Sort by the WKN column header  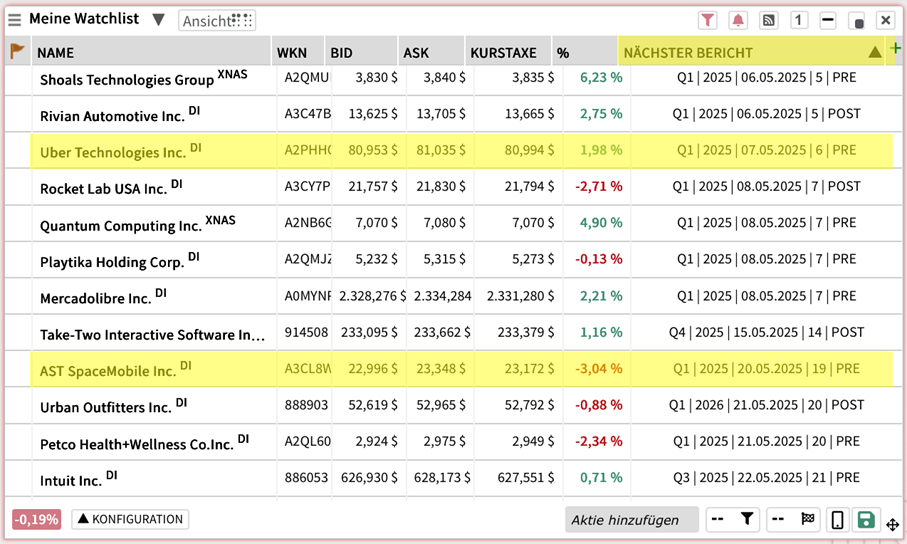(x=298, y=52)
